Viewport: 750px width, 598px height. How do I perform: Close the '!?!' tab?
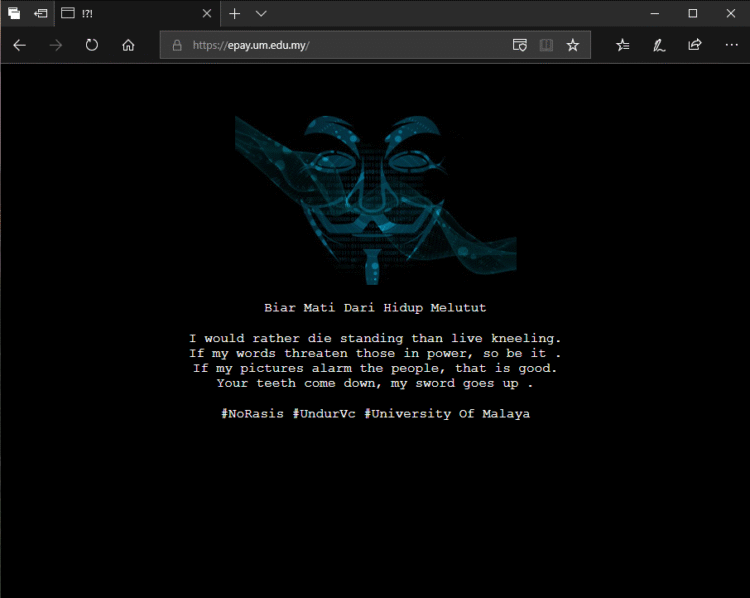[207, 13]
